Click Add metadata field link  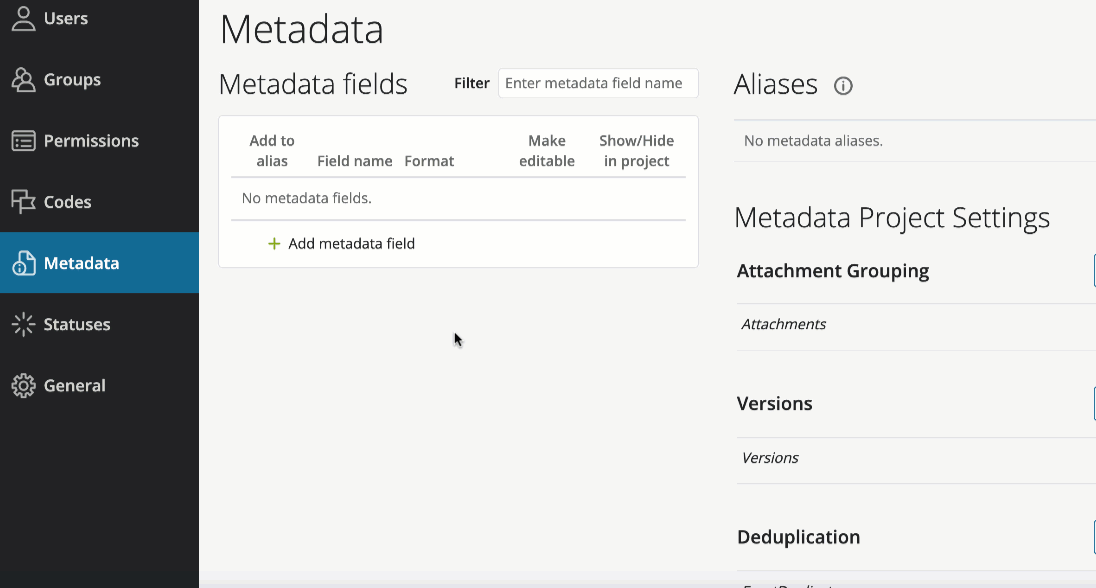351,243
